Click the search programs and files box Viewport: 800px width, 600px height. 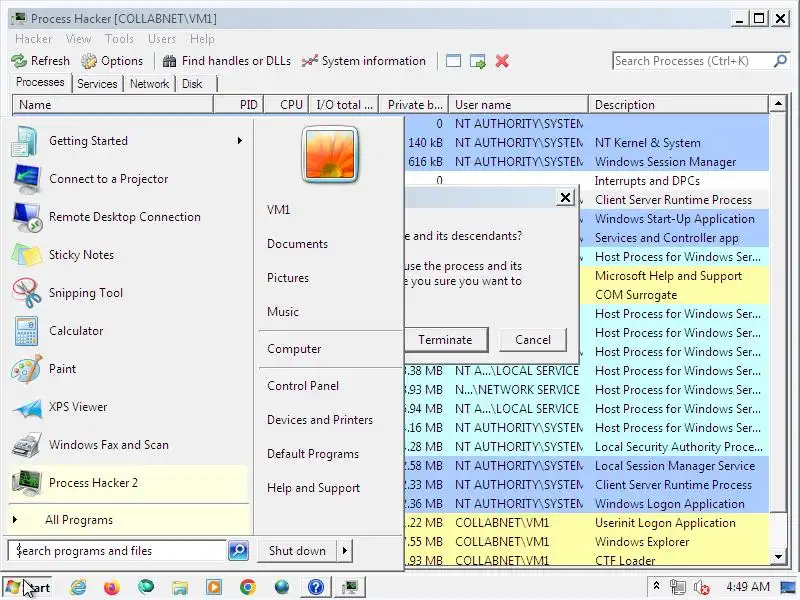[x=117, y=551]
